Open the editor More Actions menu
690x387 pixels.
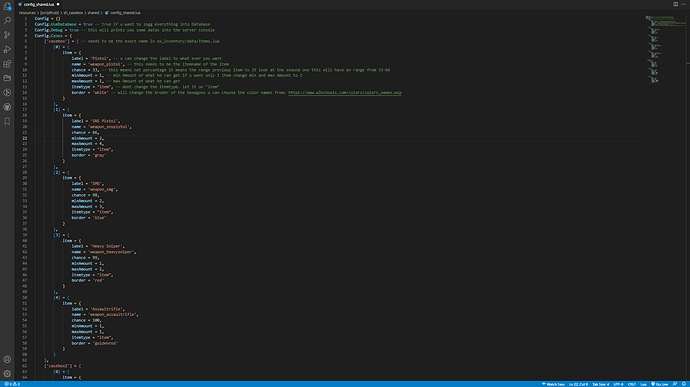[x=683, y=4]
